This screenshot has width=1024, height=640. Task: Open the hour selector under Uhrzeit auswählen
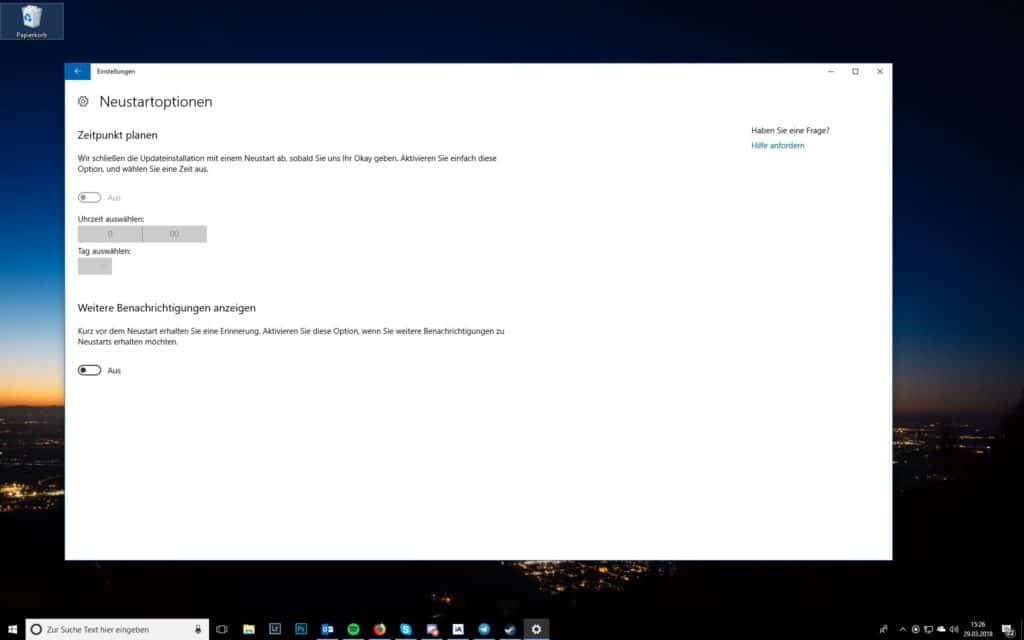(109, 233)
